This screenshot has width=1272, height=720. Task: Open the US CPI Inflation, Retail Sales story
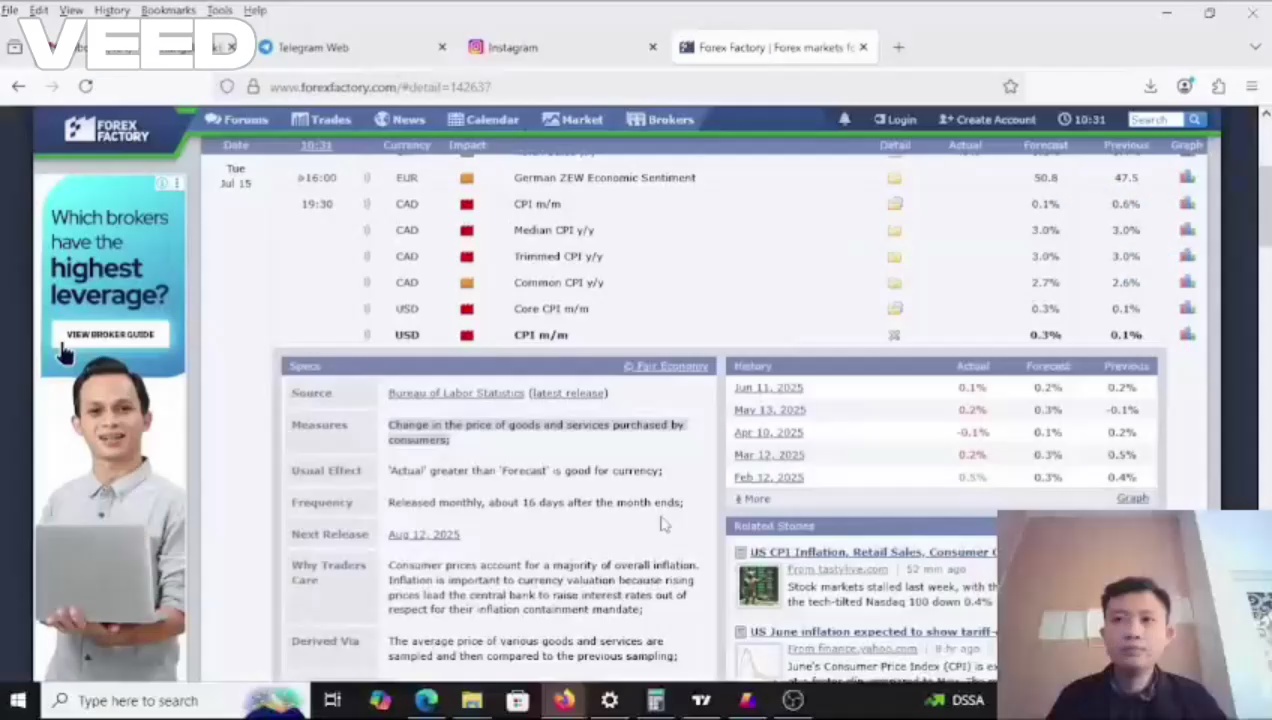click(873, 552)
